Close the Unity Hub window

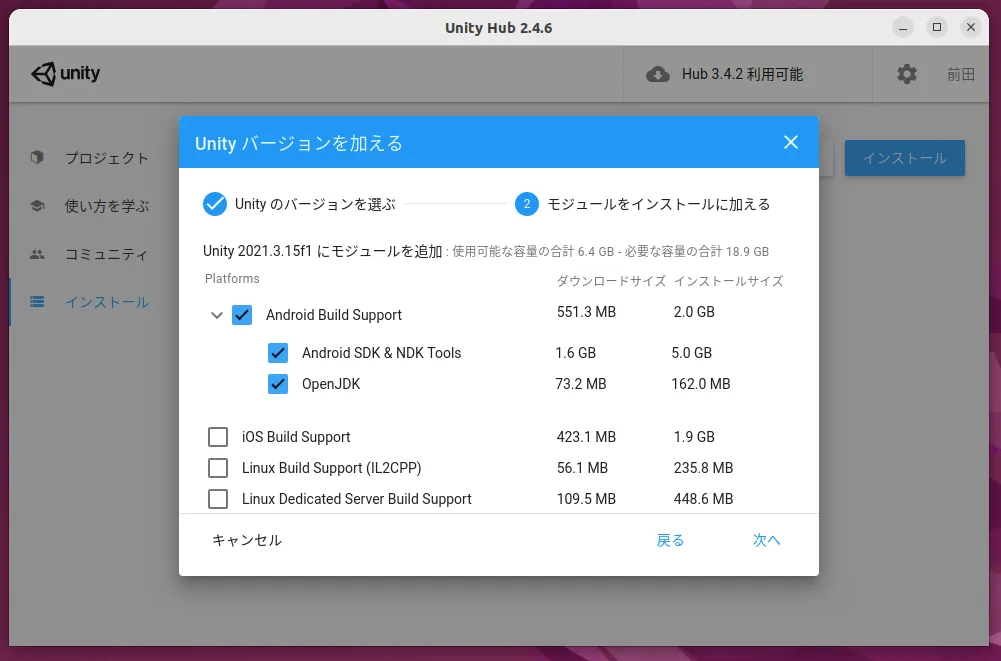970,27
